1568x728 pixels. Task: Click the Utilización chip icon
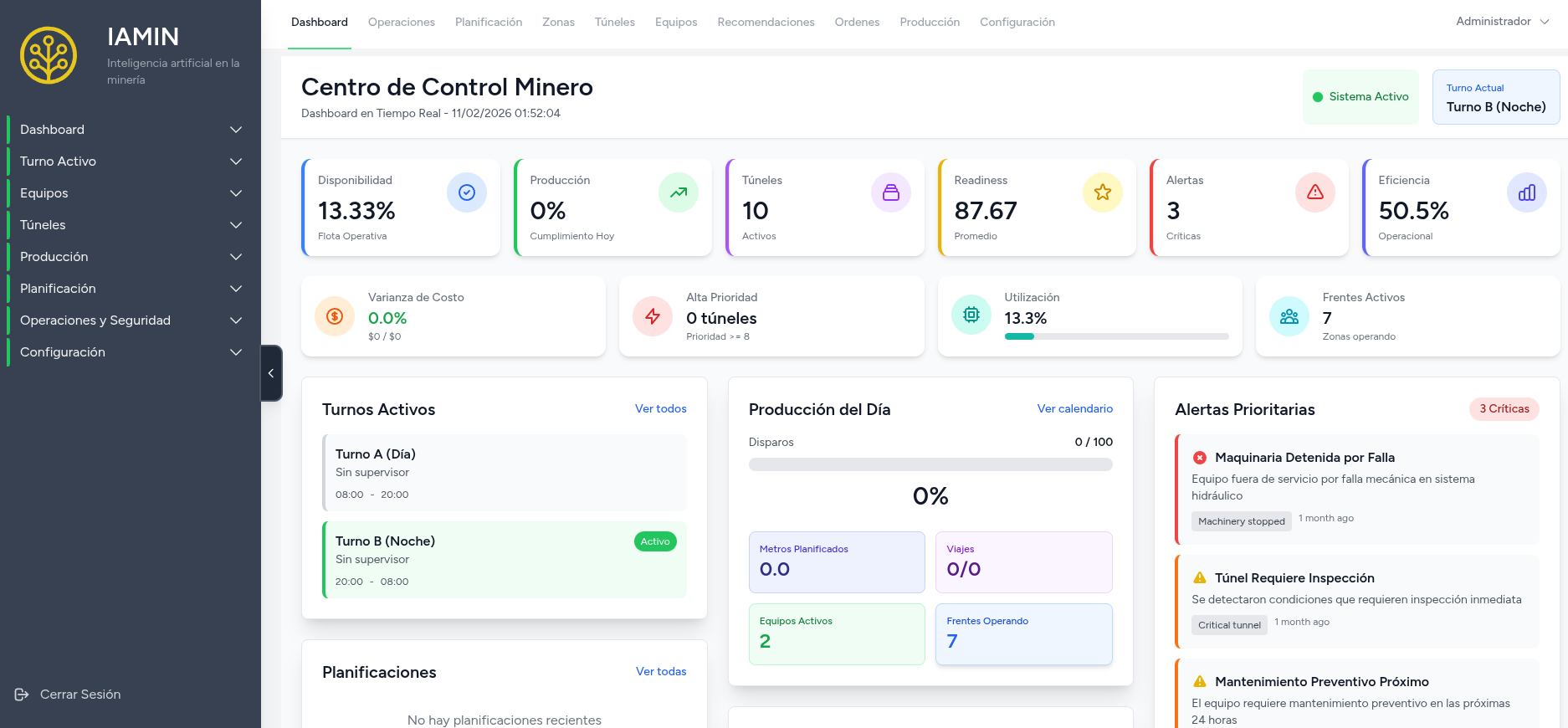[x=971, y=315]
